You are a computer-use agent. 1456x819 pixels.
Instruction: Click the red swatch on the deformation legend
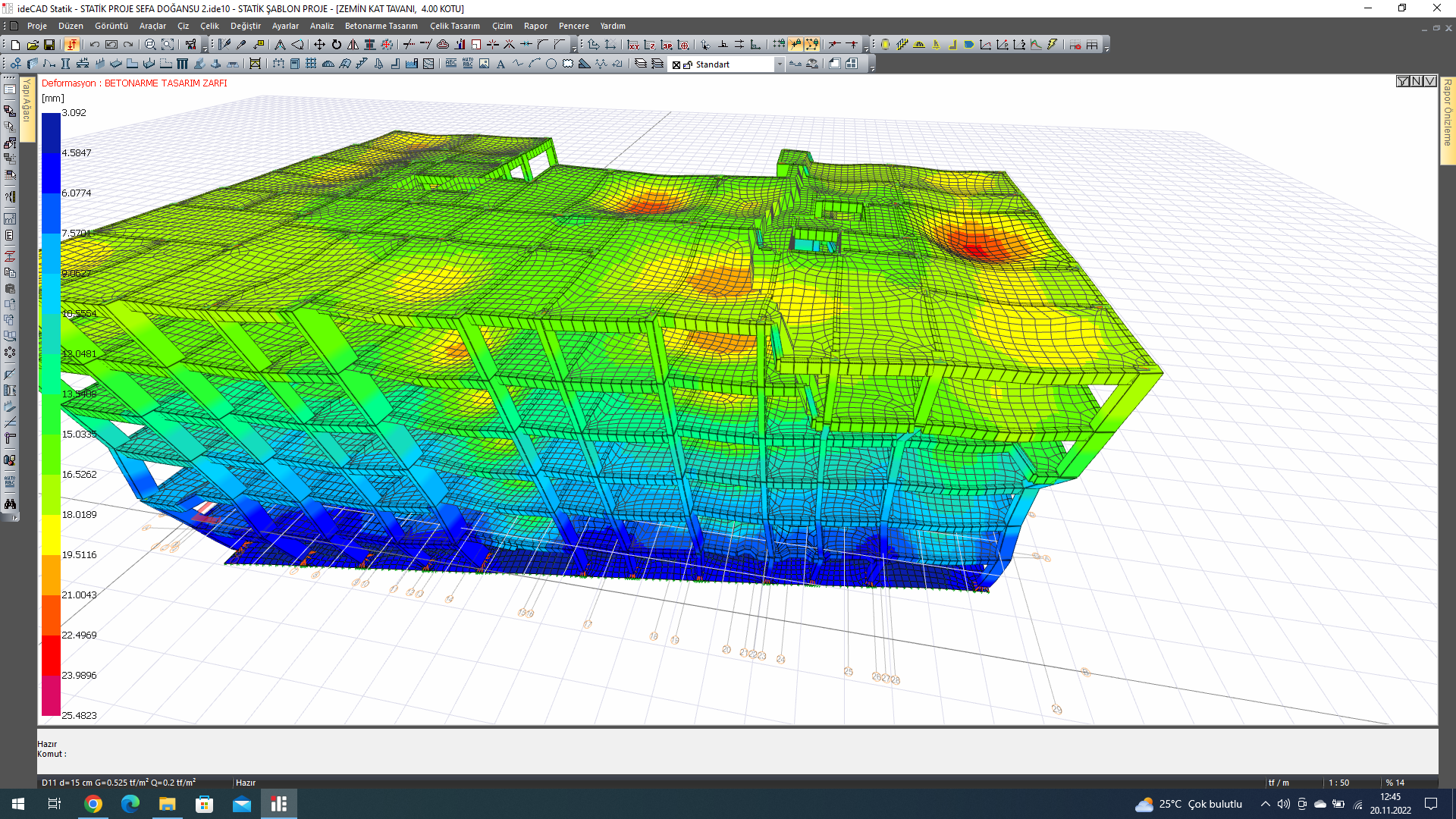51,656
